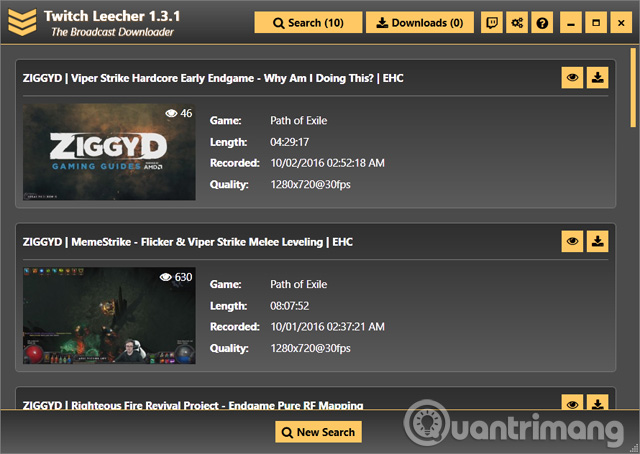The height and width of the screenshot is (454, 640).
Task: Open the Search (10) results view
Action: [308, 22]
